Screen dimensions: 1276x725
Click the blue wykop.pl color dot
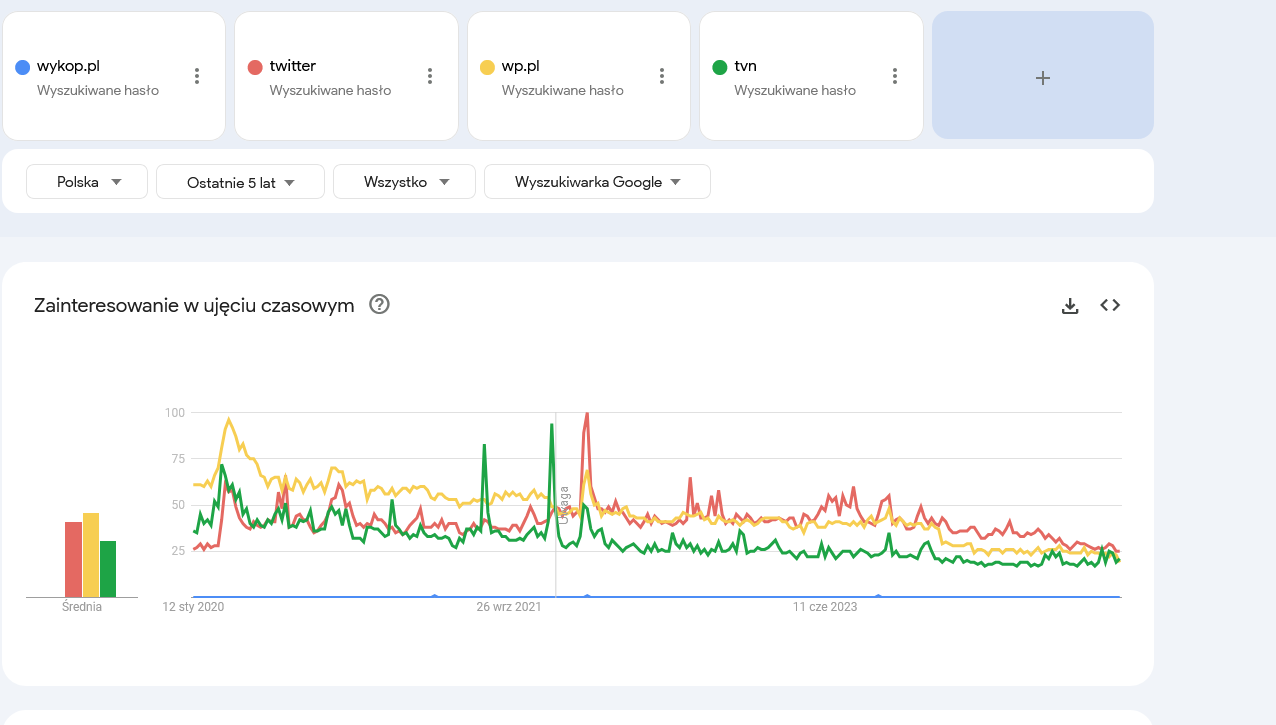click(23, 67)
